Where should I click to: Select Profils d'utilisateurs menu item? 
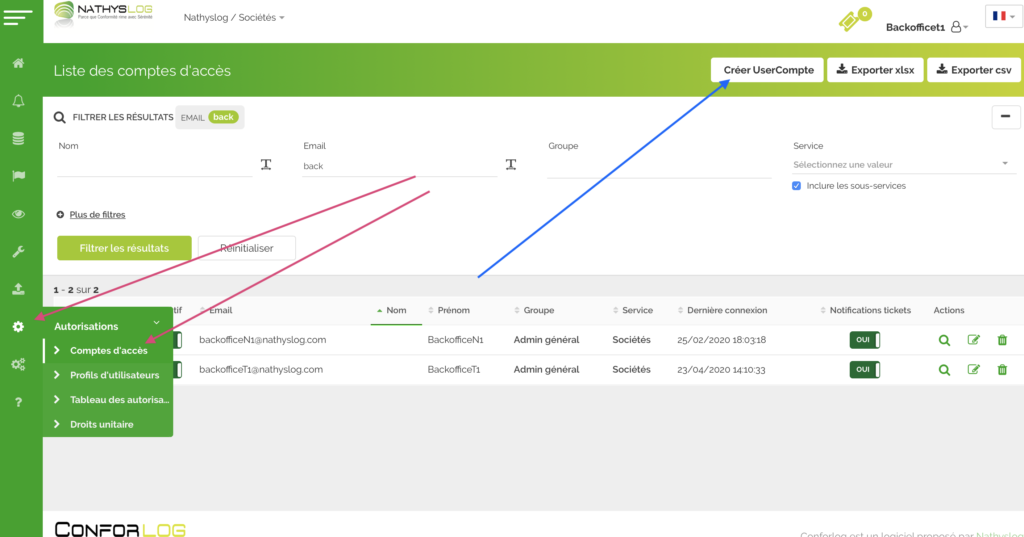coord(114,375)
